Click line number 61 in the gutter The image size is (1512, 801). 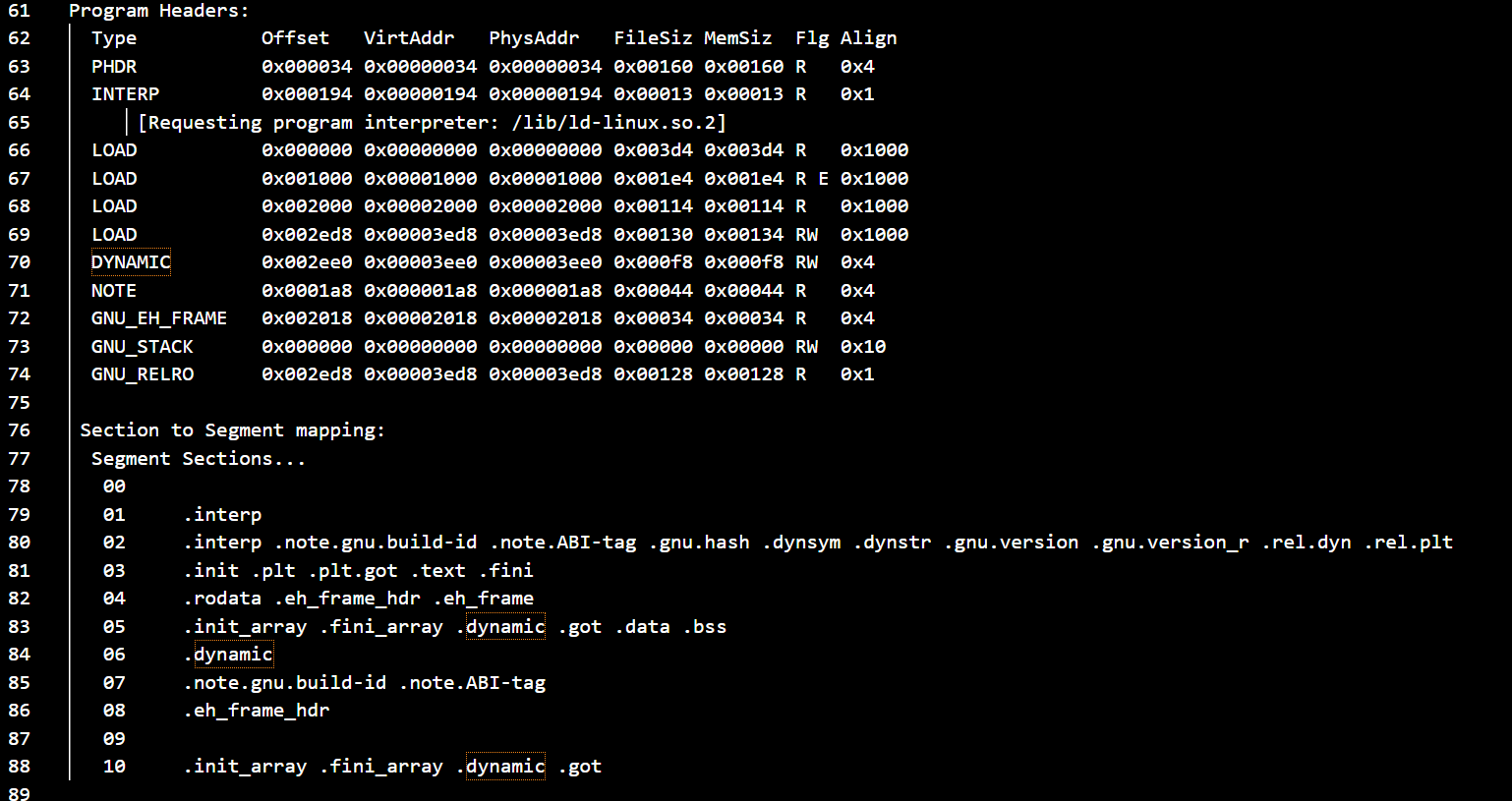pos(19,11)
